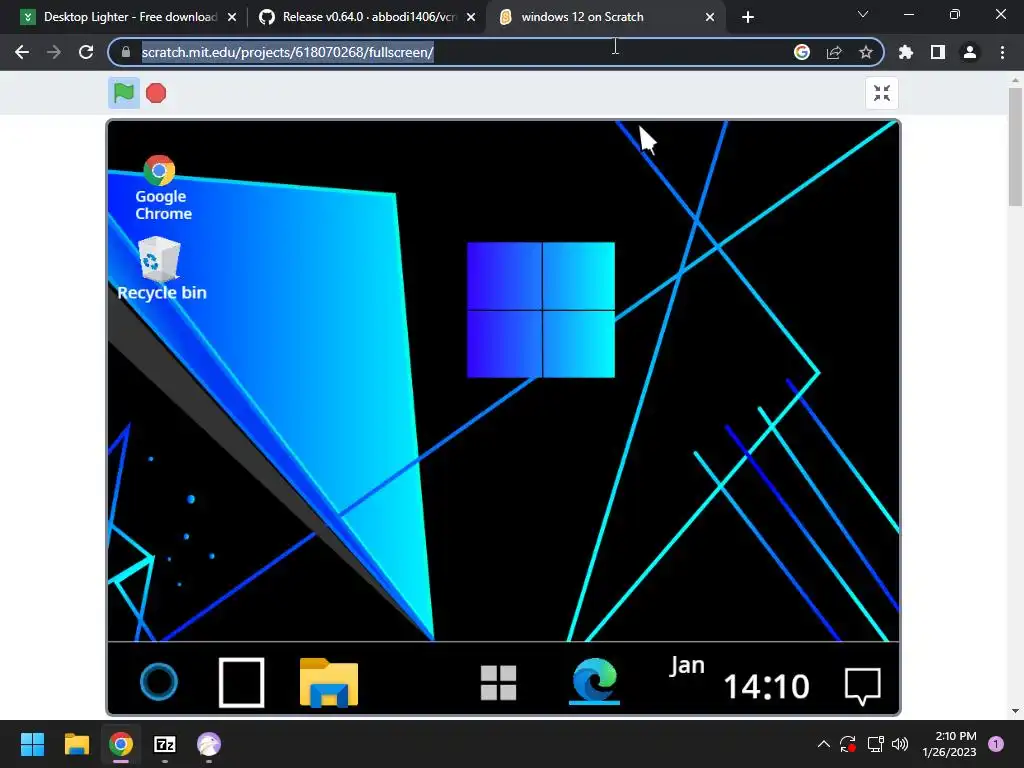The width and height of the screenshot is (1024, 768).
Task: Go back to previous page
Action: point(22,52)
